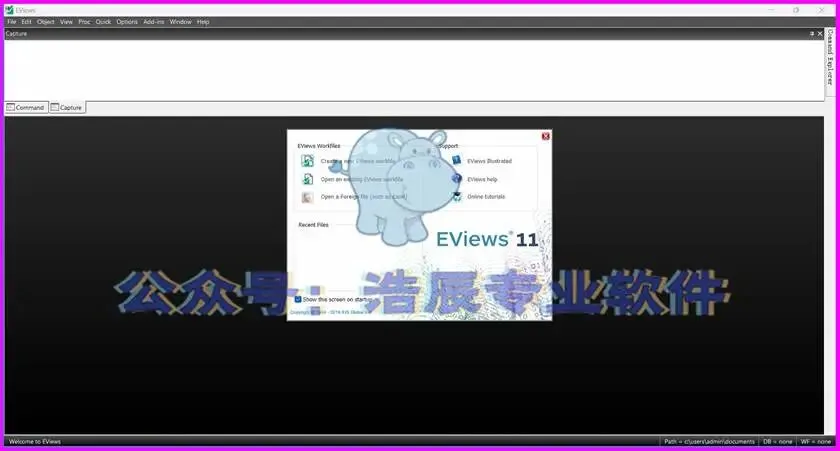Open the Quick menu
Image resolution: width=840 pixels, height=451 pixels.
[x=103, y=22]
